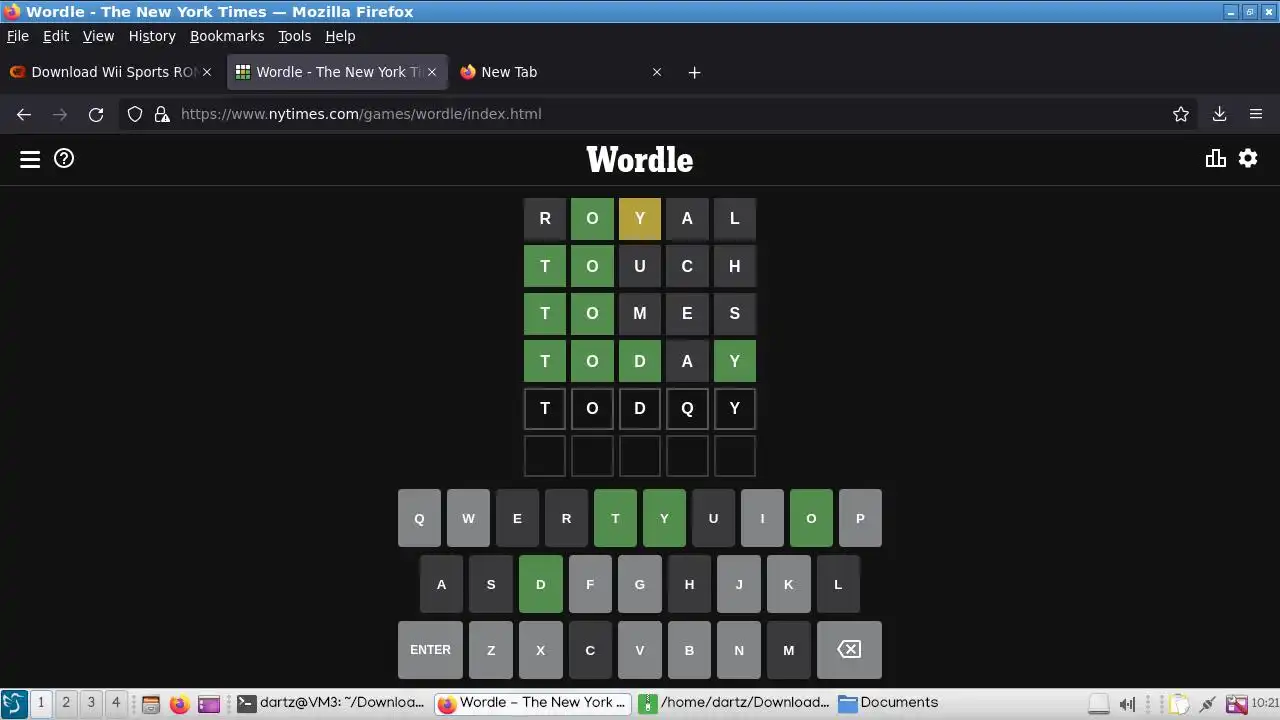Open the How to Play help icon
This screenshot has width=1280, height=720.
pyautogui.click(x=64, y=158)
